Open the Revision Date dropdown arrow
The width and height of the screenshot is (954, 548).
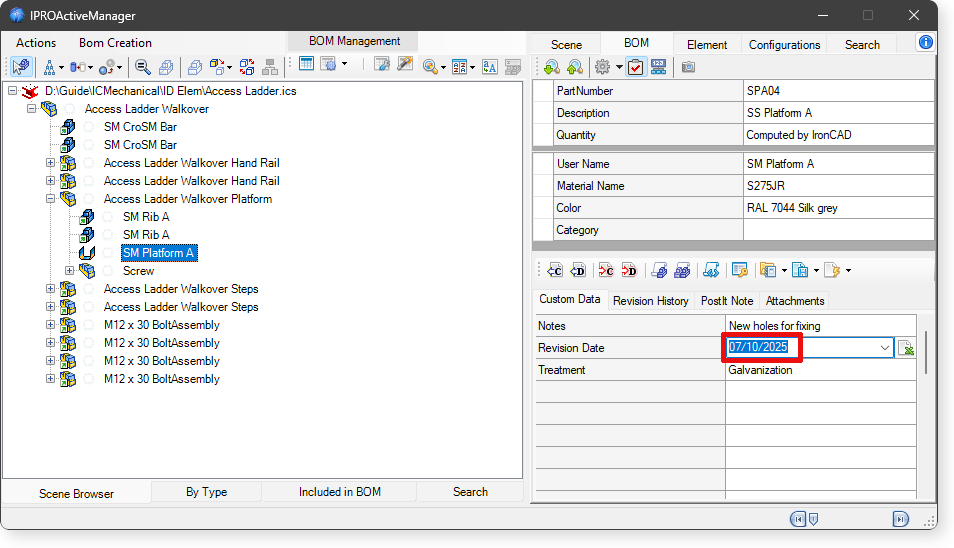point(885,348)
